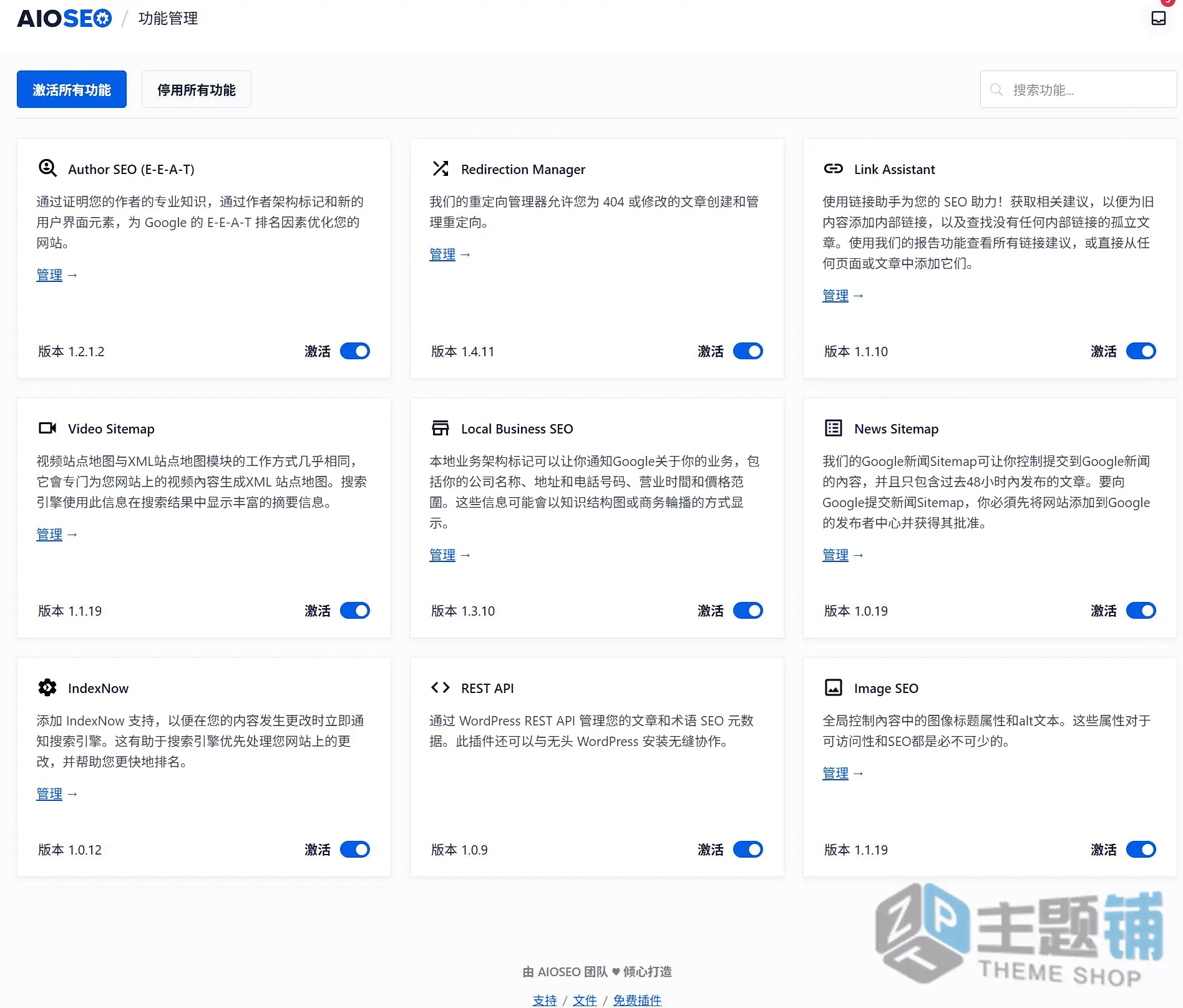Click the IndexNow title text
This screenshot has width=1183, height=1008.
coord(98,688)
